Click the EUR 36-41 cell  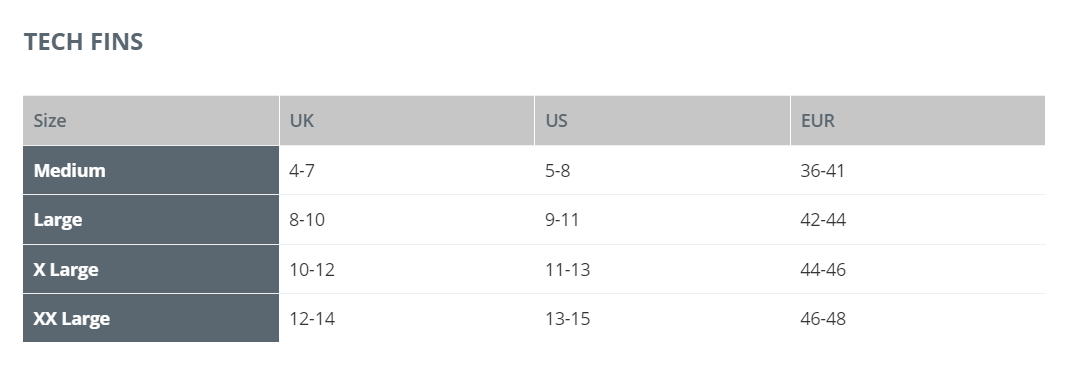click(918, 170)
